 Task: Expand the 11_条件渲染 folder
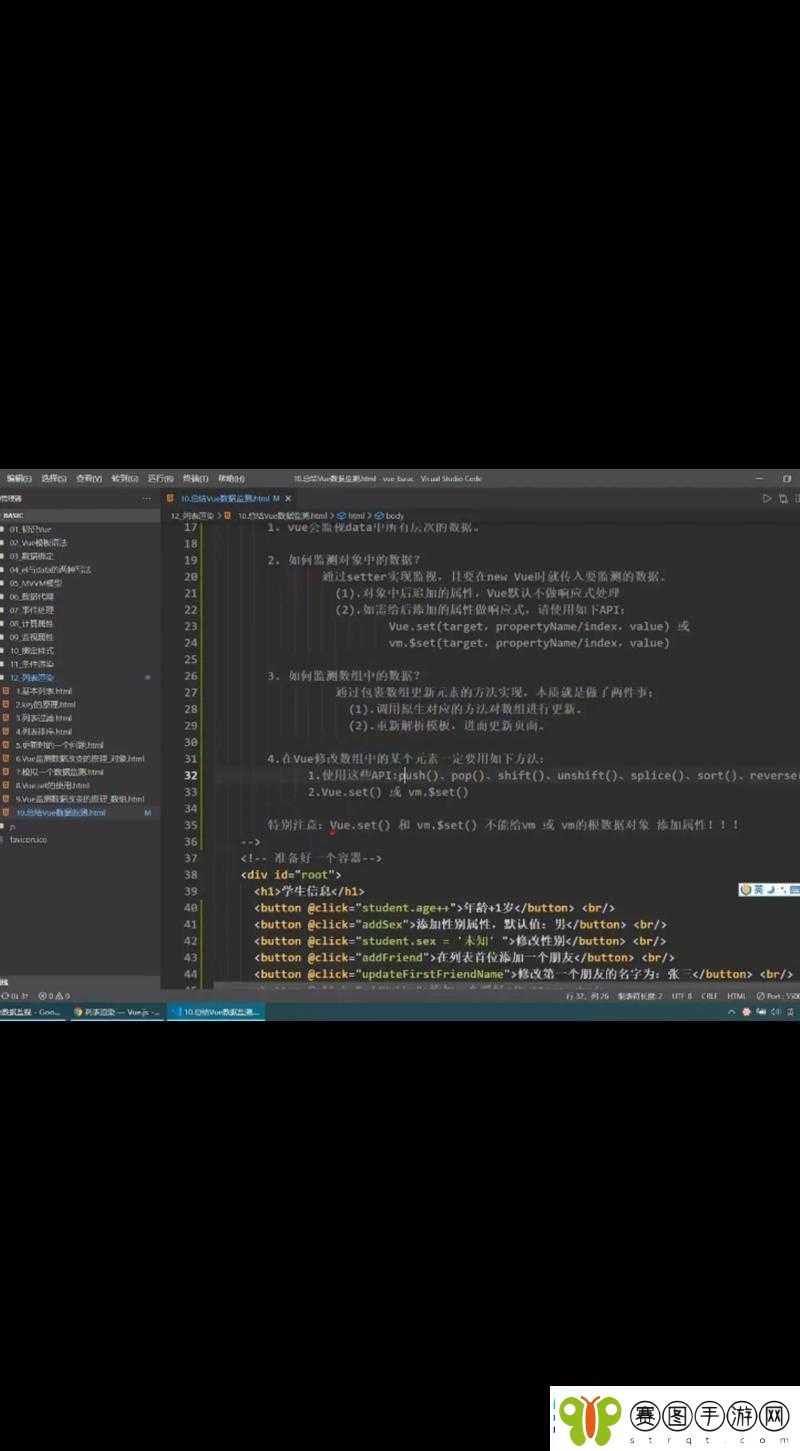pos(30,664)
